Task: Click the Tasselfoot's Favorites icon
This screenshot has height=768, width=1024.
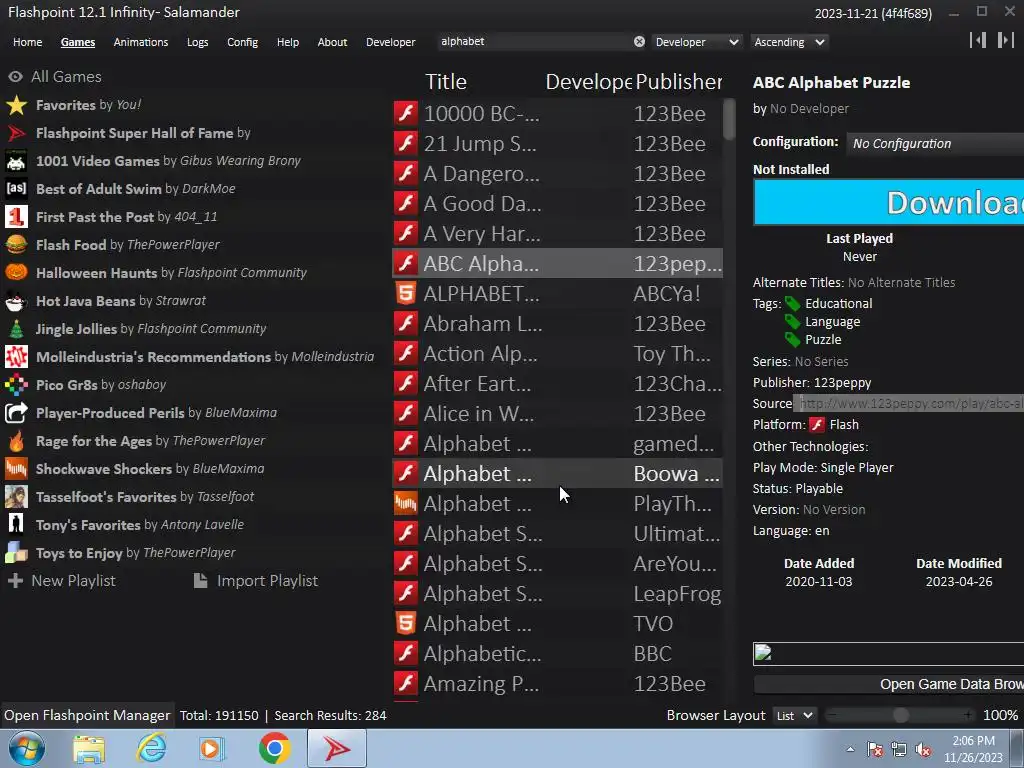Action: click(16, 497)
